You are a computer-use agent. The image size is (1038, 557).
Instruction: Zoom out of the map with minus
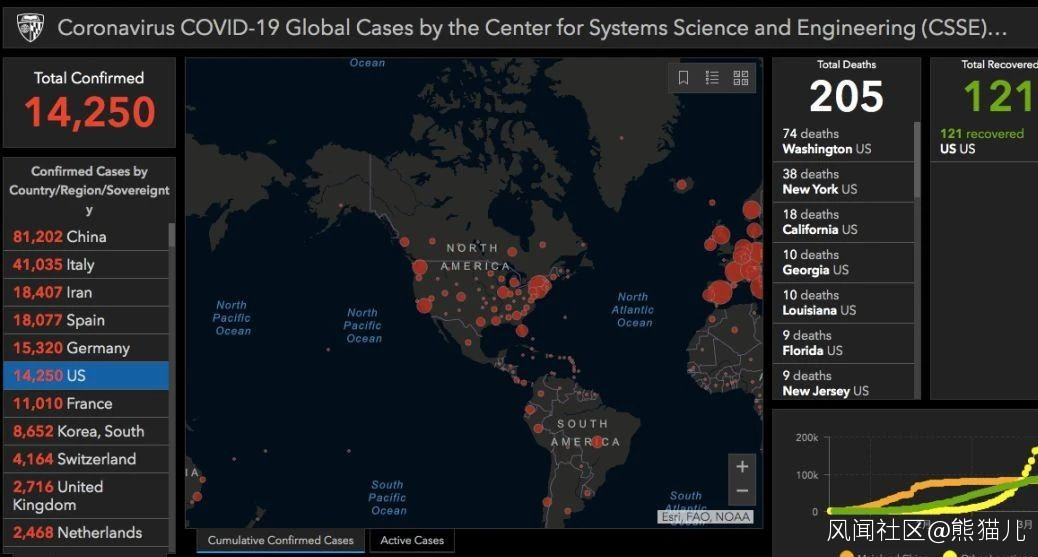coord(742,491)
